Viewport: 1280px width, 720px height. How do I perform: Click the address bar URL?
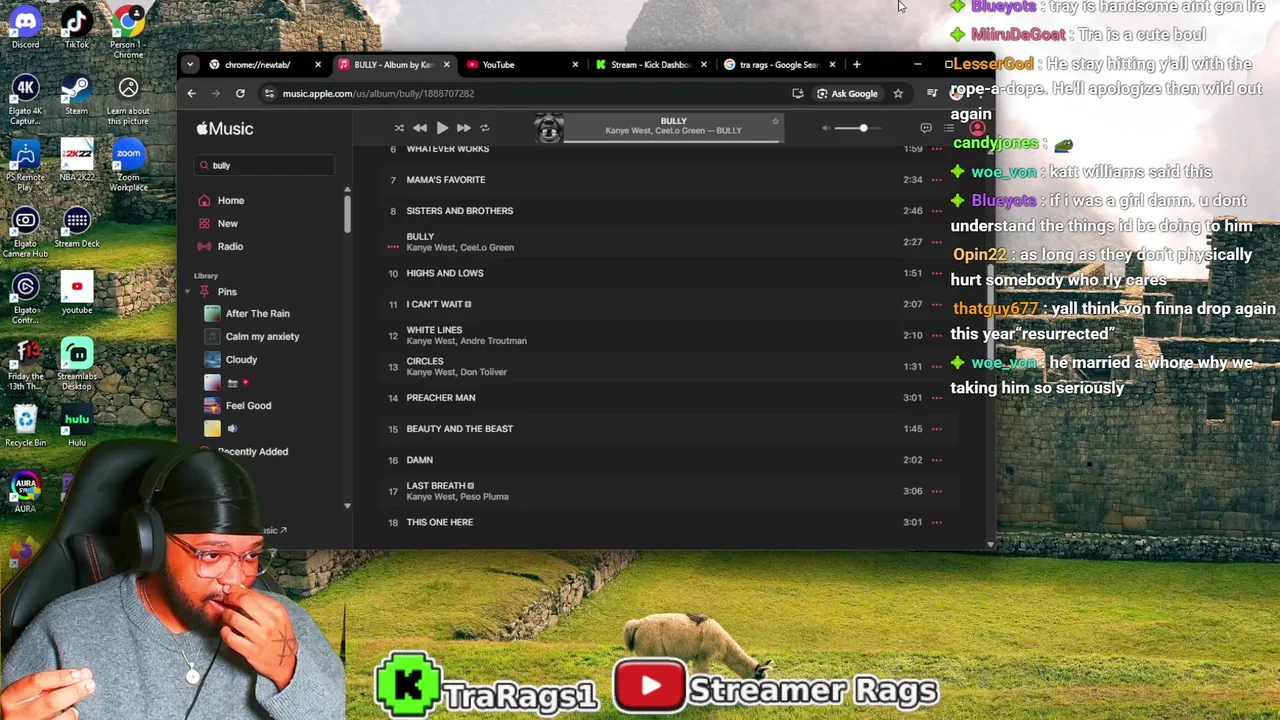(378, 93)
